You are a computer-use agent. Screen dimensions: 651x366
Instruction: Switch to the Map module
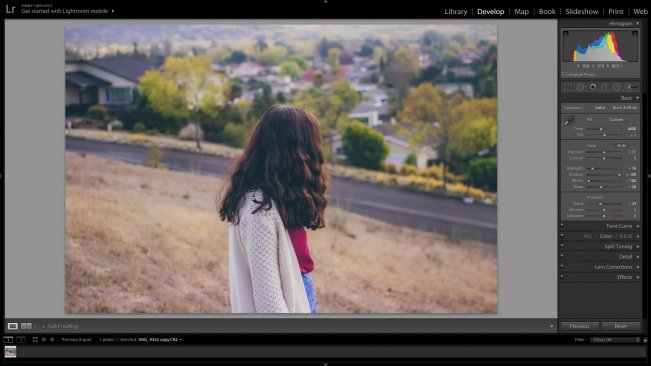(x=521, y=12)
